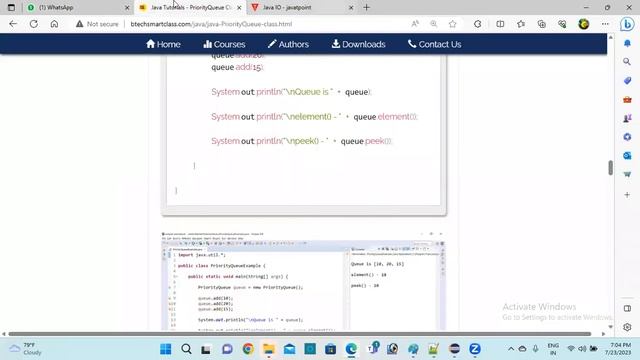Open Browser essentials heart icon
640x360 pixels.
click(x=562, y=24)
